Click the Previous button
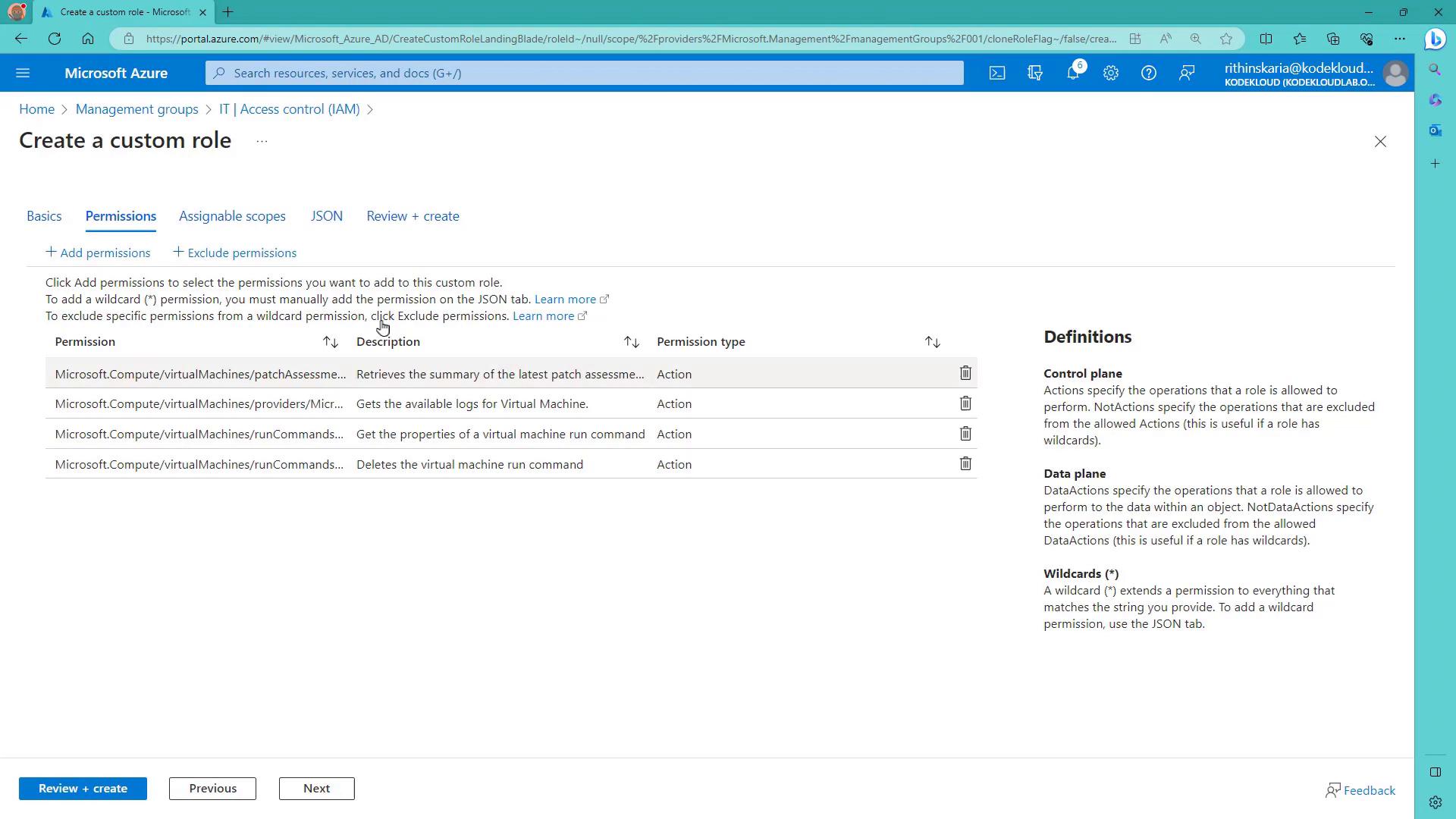Screen dimensions: 1456x819 click(x=212, y=789)
